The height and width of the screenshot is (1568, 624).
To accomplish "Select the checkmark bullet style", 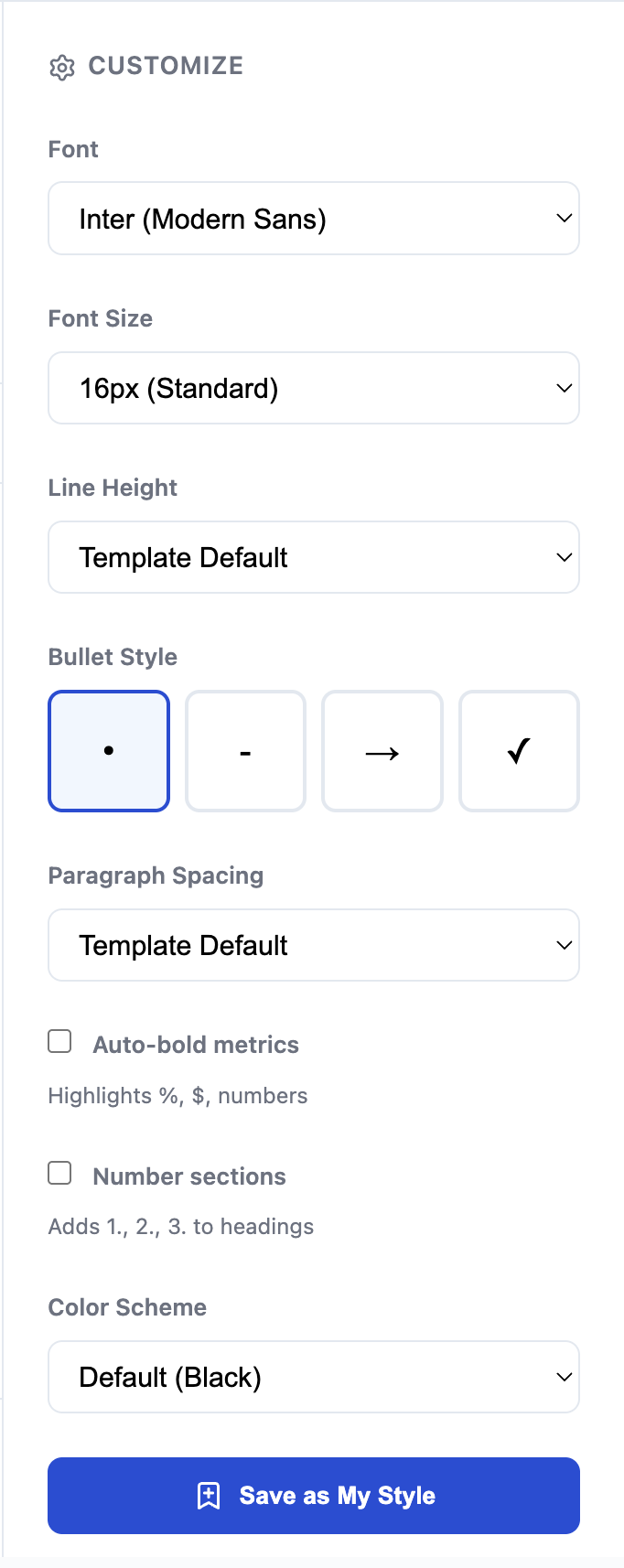I will pos(518,750).
